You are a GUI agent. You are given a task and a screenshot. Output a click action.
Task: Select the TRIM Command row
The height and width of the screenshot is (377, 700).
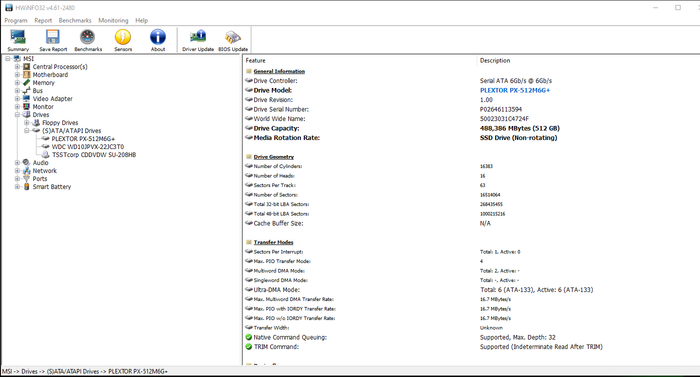(471, 347)
